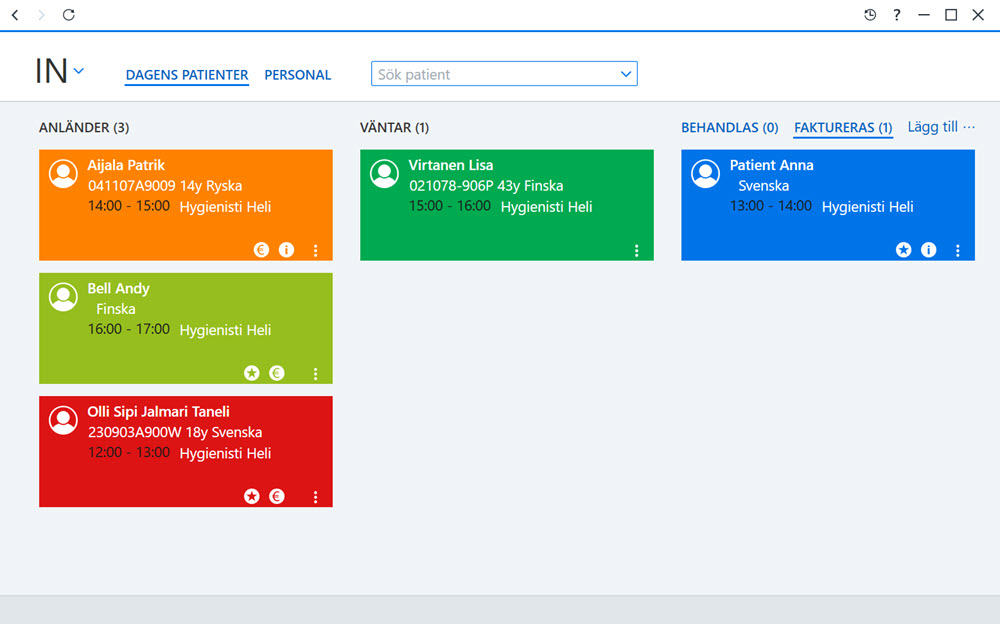The width and height of the screenshot is (1000, 624).
Task: Open the history clock icon in title bar
Action: [x=870, y=15]
